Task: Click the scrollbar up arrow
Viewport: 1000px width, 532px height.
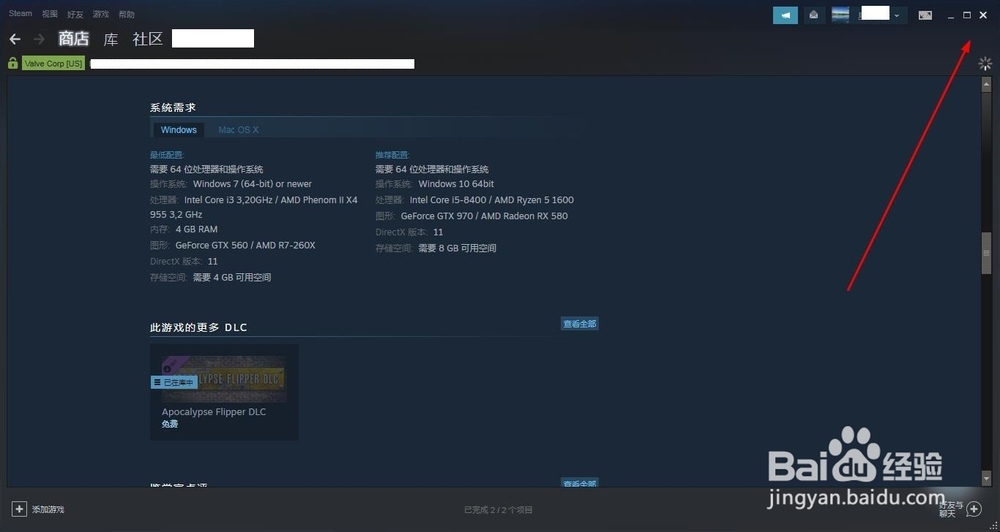Action: (x=986, y=84)
